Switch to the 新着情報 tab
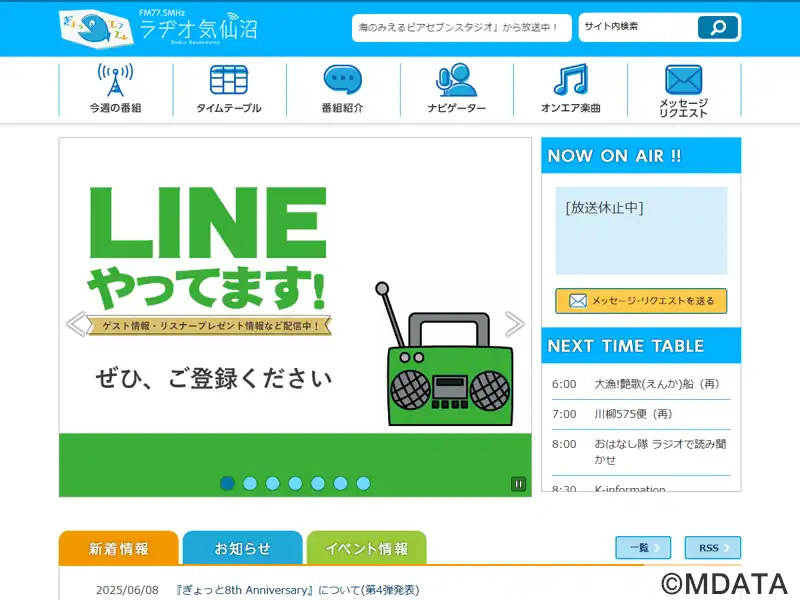Viewport: 800px width, 600px height. click(119, 548)
